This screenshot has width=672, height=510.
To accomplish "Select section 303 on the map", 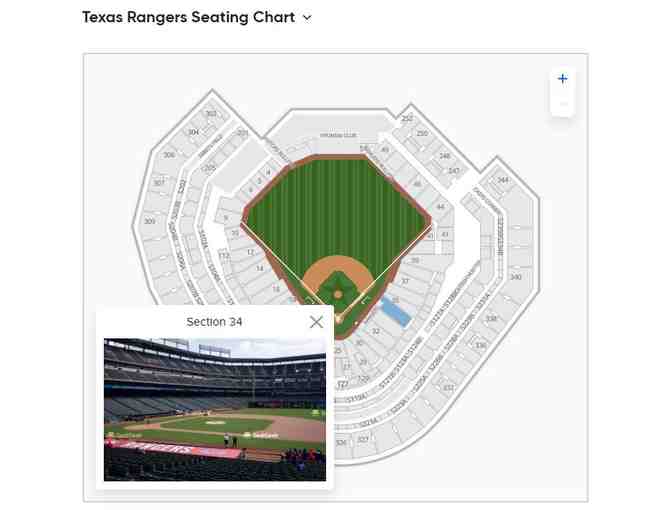I will pyautogui.click(x=211, y=114).
